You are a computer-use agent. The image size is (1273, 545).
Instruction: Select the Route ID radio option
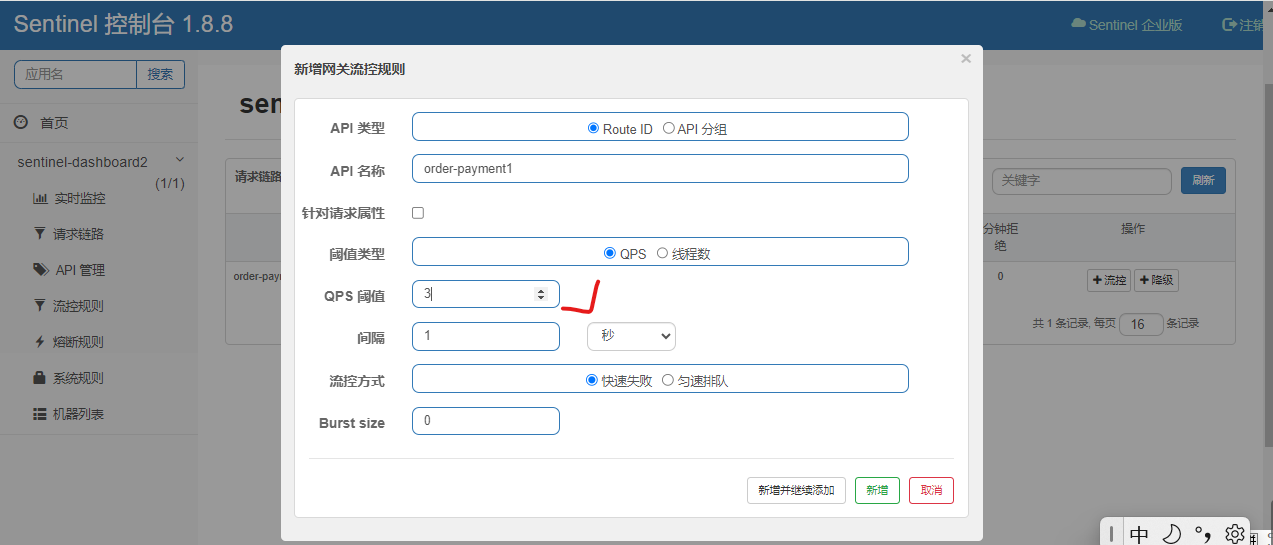(x=593, y=128)
